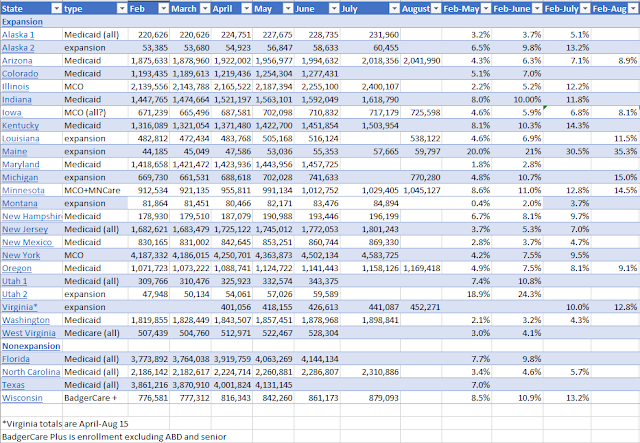The height and width of the screenshot is (443, 640).
Task: Open the Oregon link
Action: click(17, 268)
